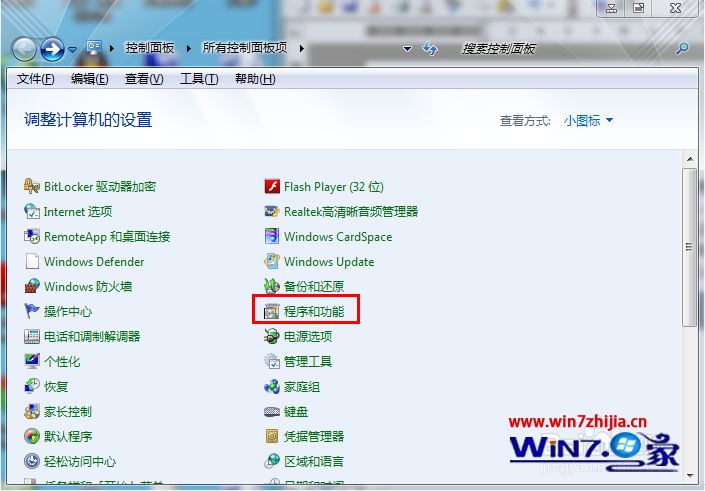Click the 操作中心 flag icon
This screenshot has width=705, height=491.
click(32, 311)
